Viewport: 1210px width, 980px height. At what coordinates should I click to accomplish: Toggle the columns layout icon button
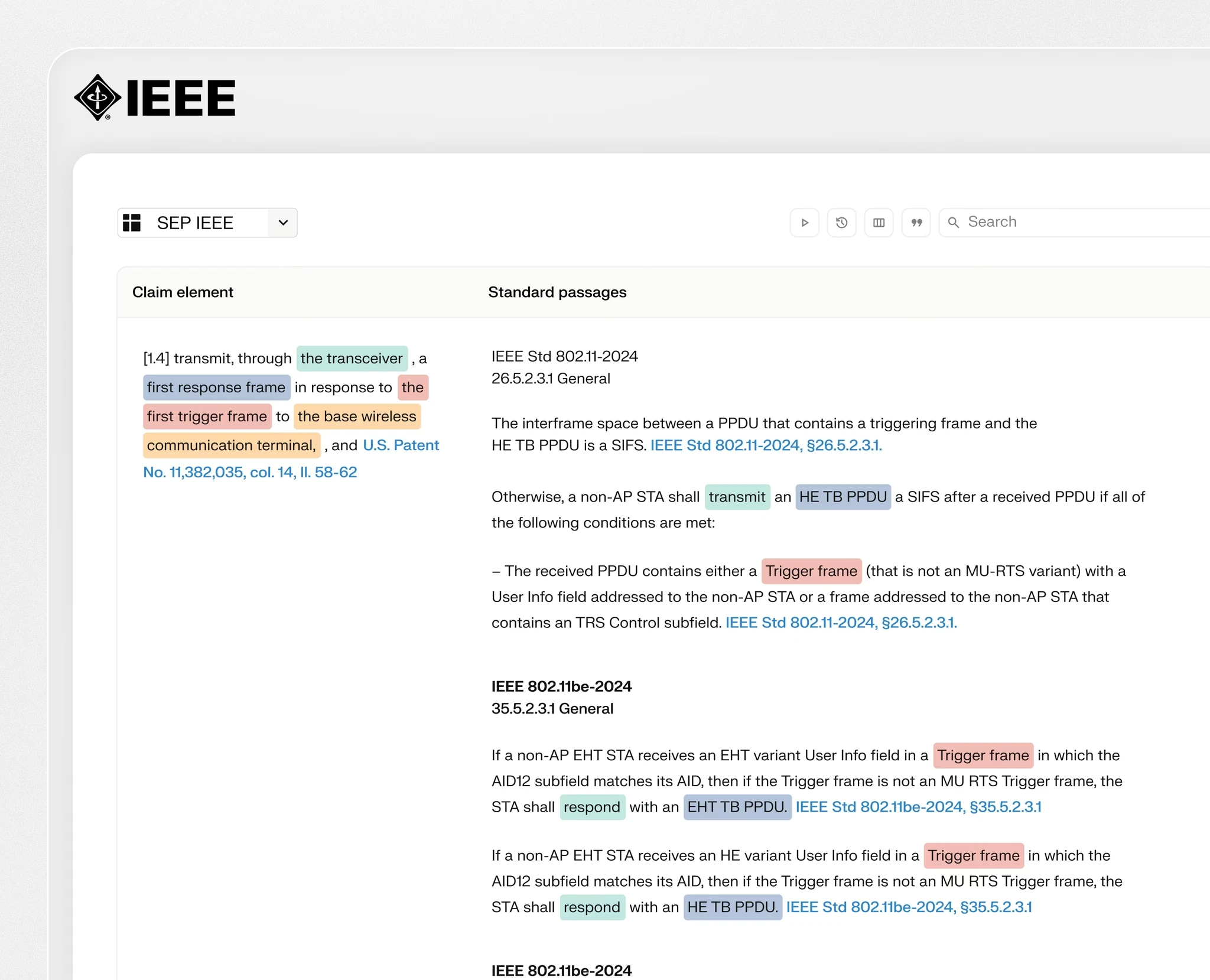point(879,223)
